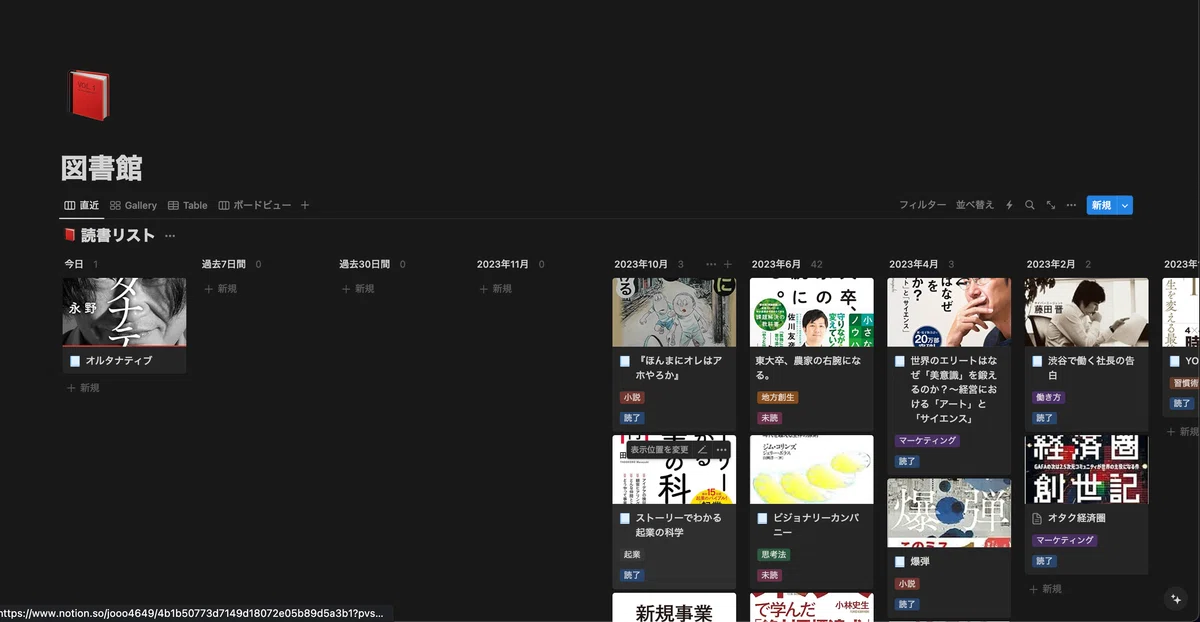The width and height of the screenshot is (1200, 622).
Task: Click the 起業 tag
Action: click(x=632, y=554)
